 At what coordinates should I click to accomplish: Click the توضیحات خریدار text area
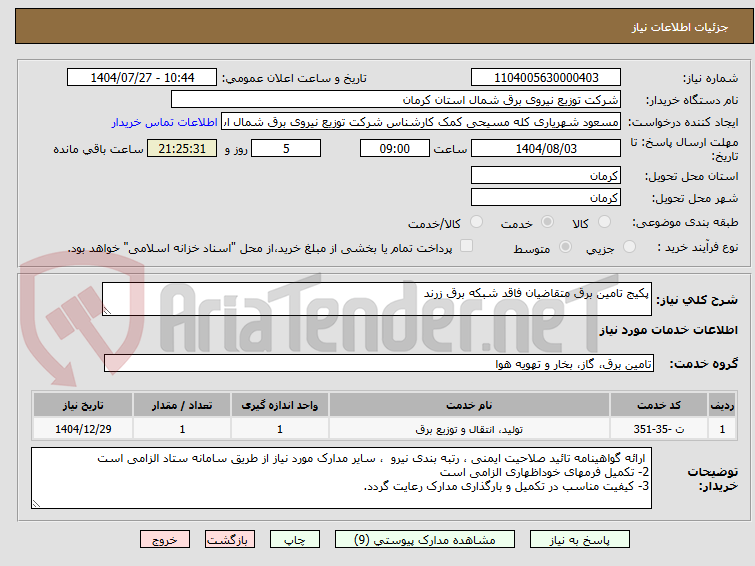coord(341,478)
